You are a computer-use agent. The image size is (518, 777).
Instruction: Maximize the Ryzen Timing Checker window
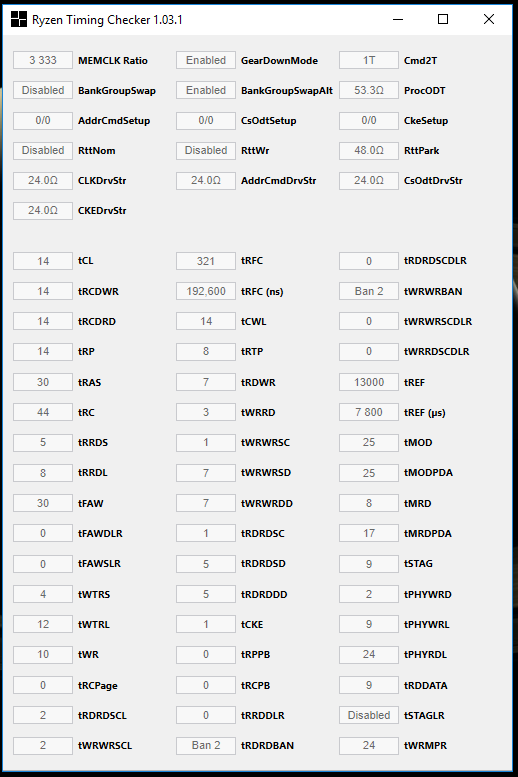[x=443, y=19]
